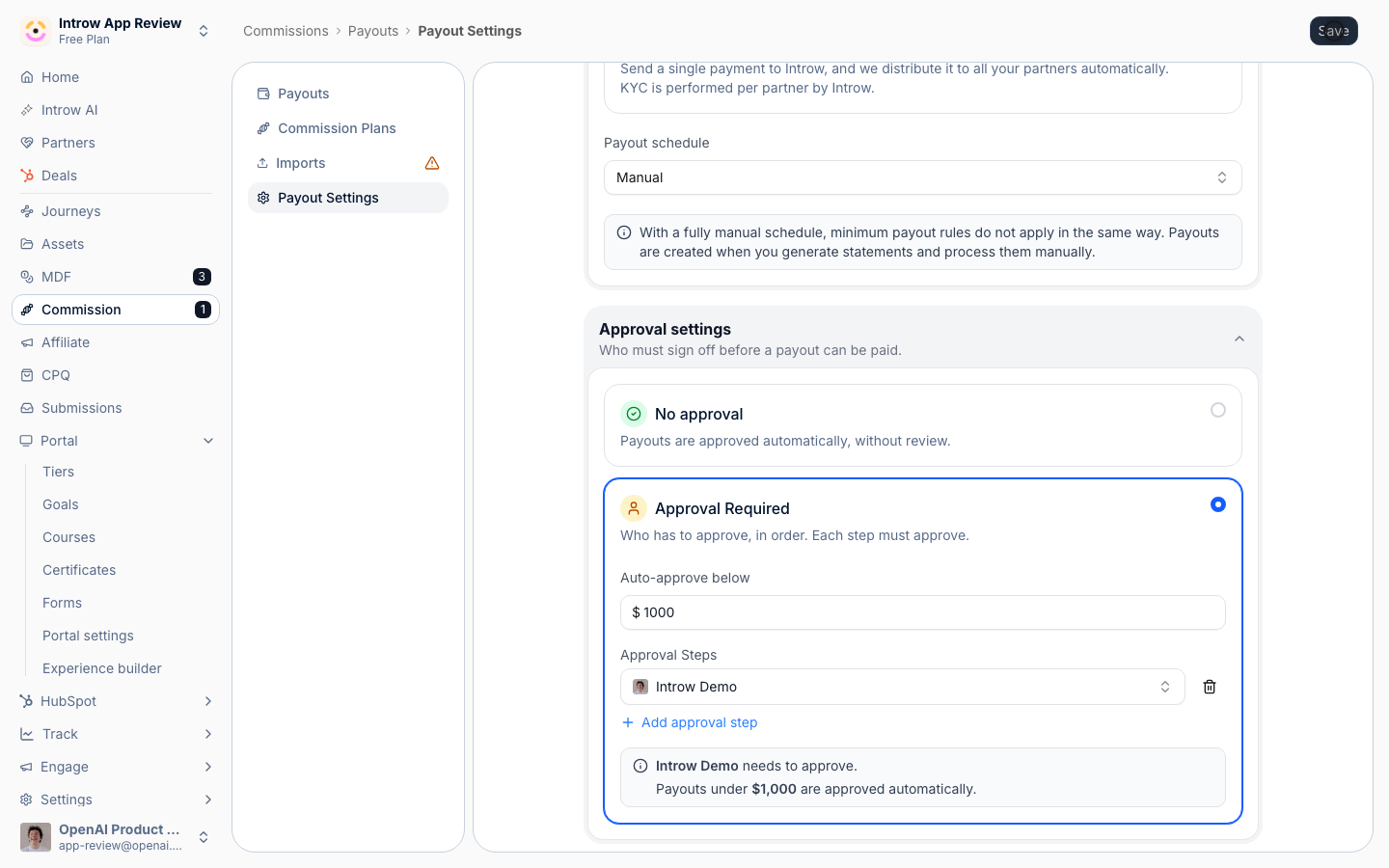
Task: Expand the Settings sidebar group
Action: 208,800
